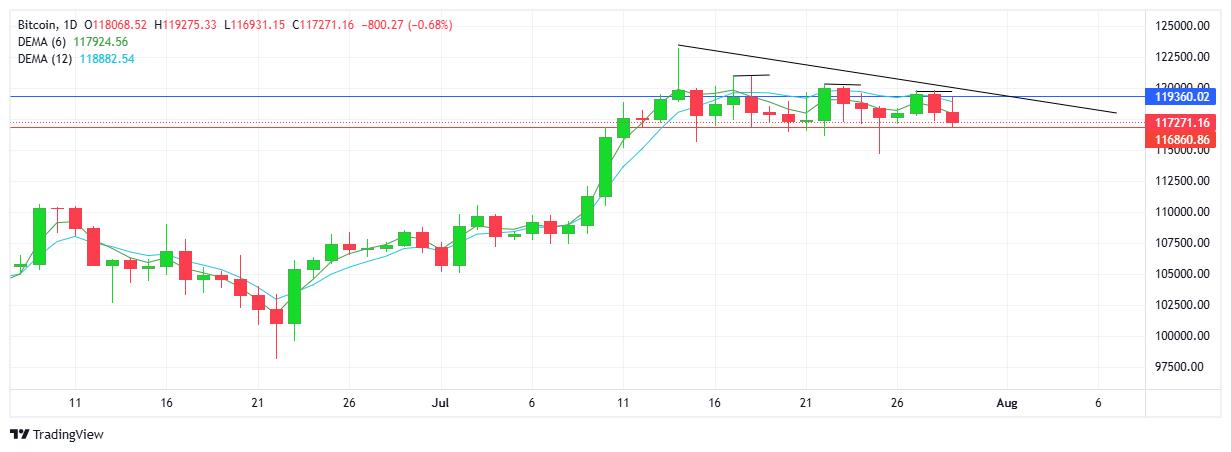Click the high price H119275.33

(186, 24)
